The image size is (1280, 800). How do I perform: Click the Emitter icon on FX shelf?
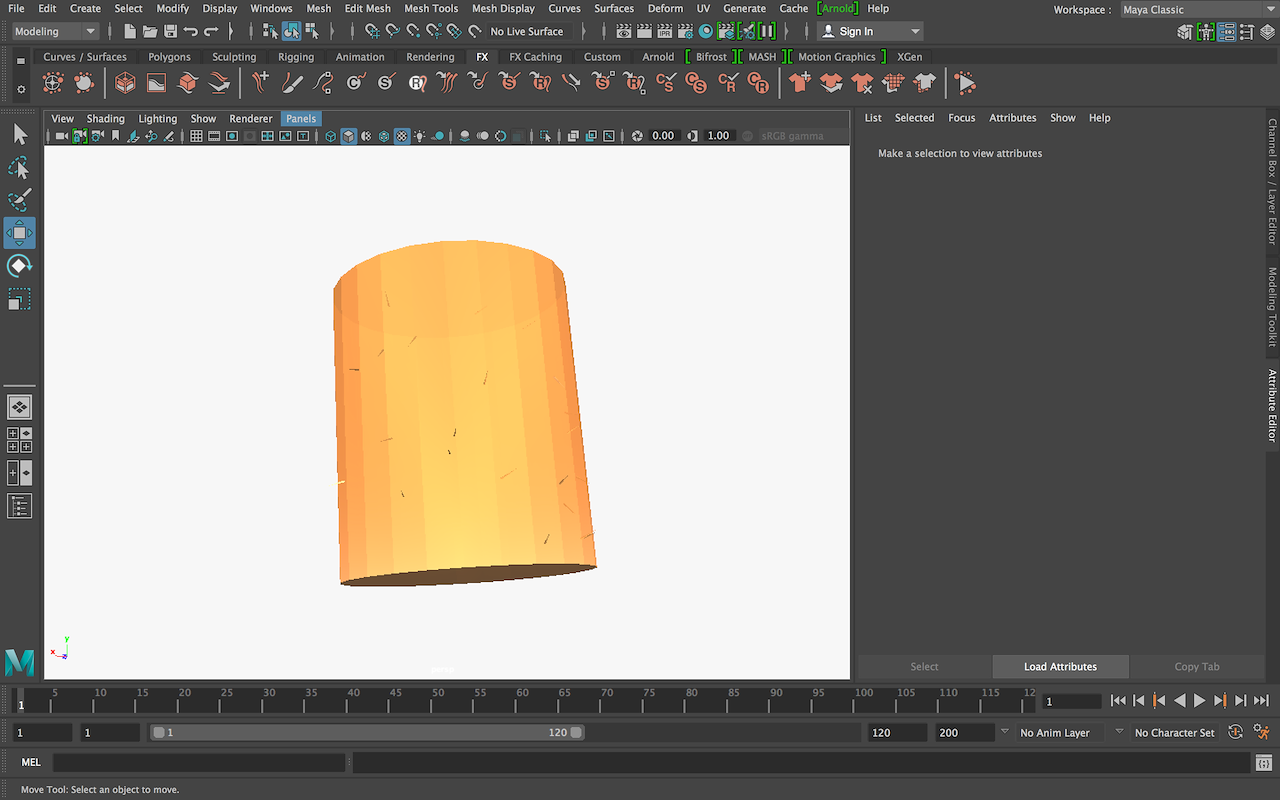pyautogui.click(x=53, y=83)
